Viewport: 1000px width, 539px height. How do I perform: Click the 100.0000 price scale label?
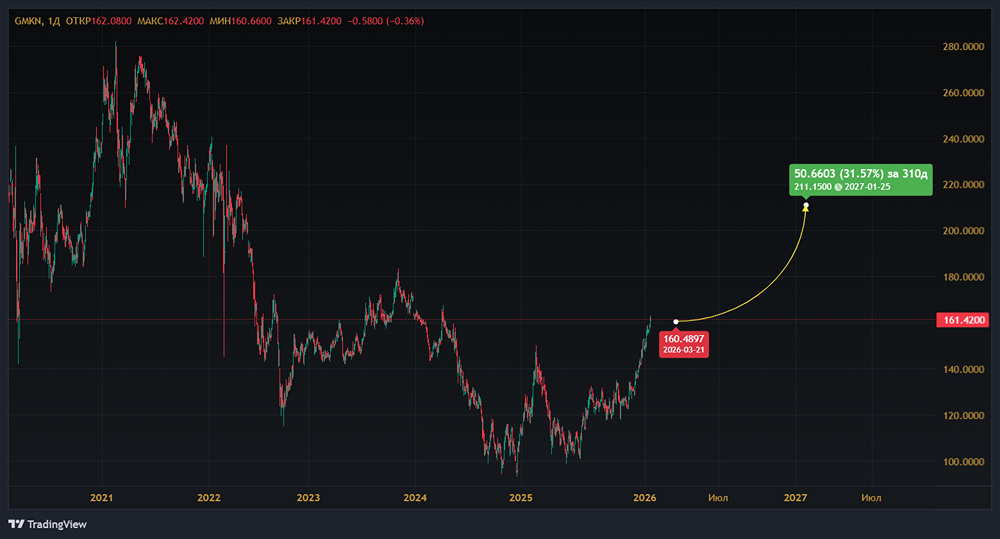click(963, 462)
